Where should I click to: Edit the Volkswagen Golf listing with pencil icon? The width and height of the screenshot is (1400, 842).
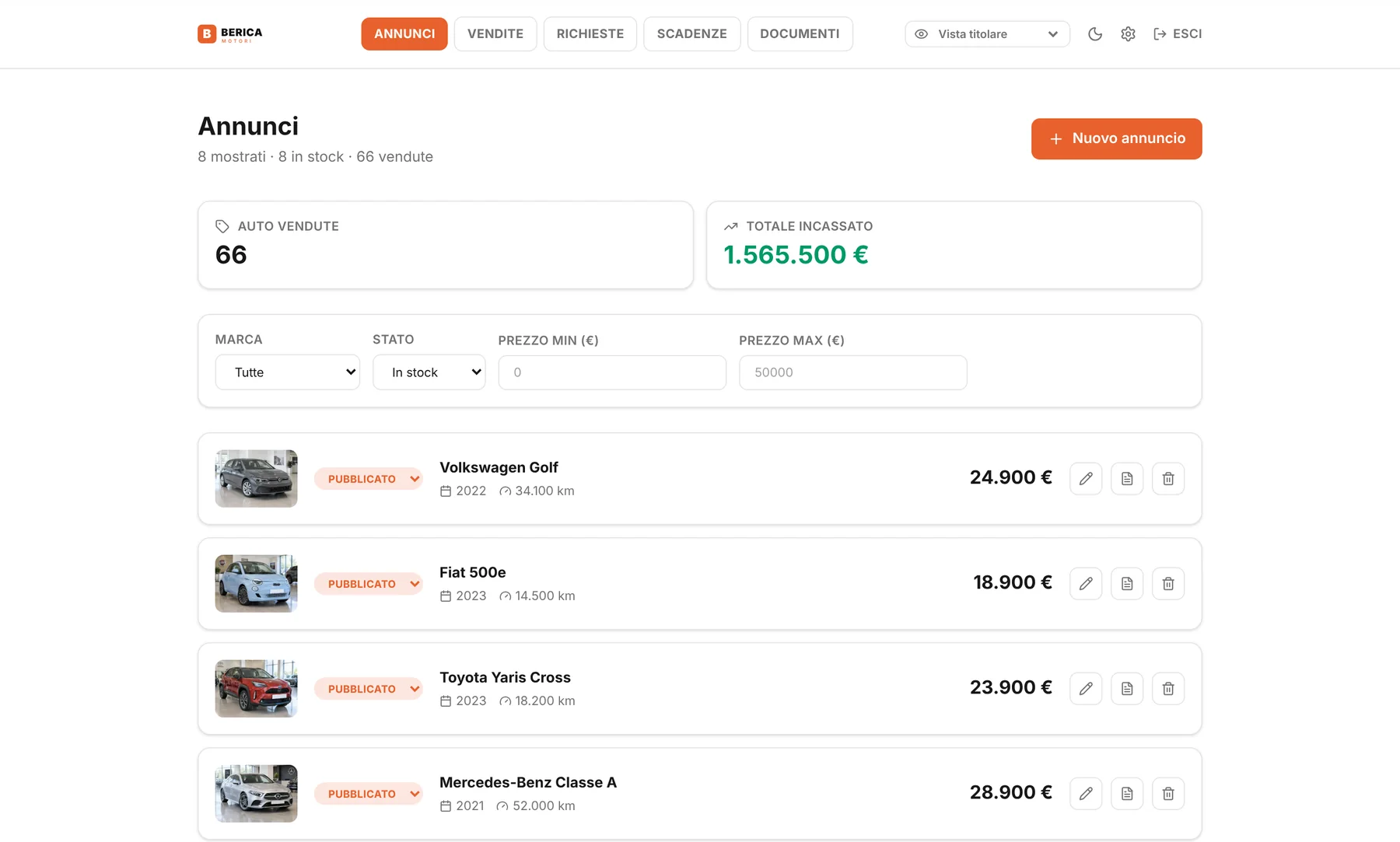1086,478
